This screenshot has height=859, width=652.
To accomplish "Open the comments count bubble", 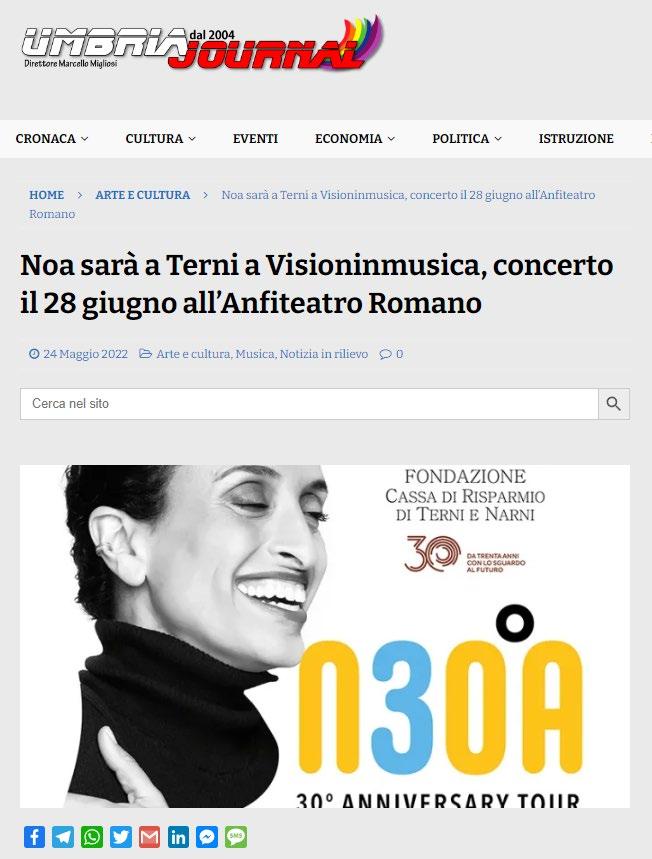I will click(391, 354).
